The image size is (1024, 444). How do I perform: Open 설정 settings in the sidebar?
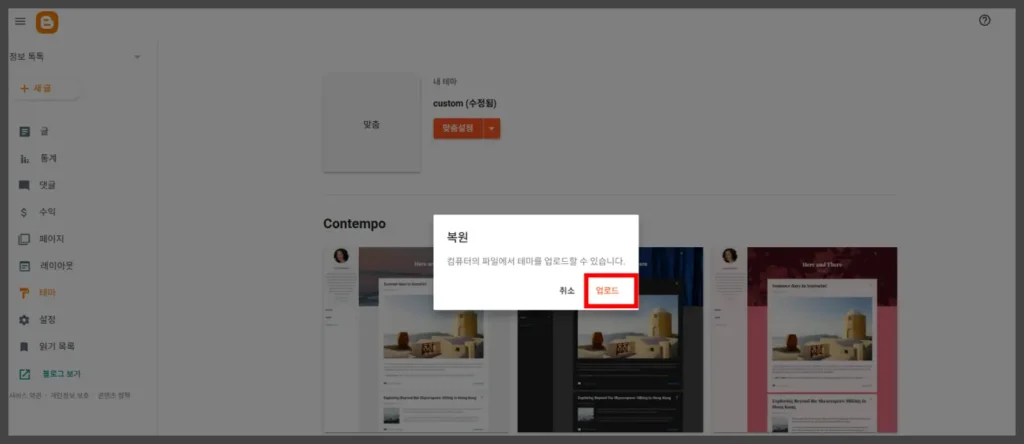pos(47,320)
